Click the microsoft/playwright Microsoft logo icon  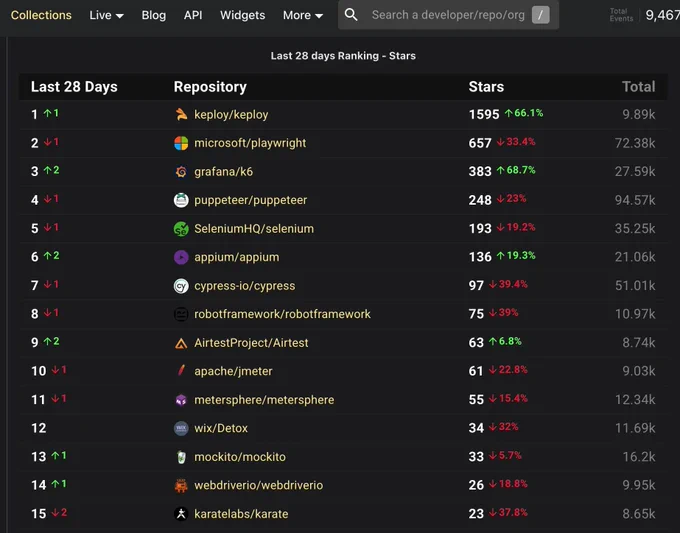click(x=181, y=143)
